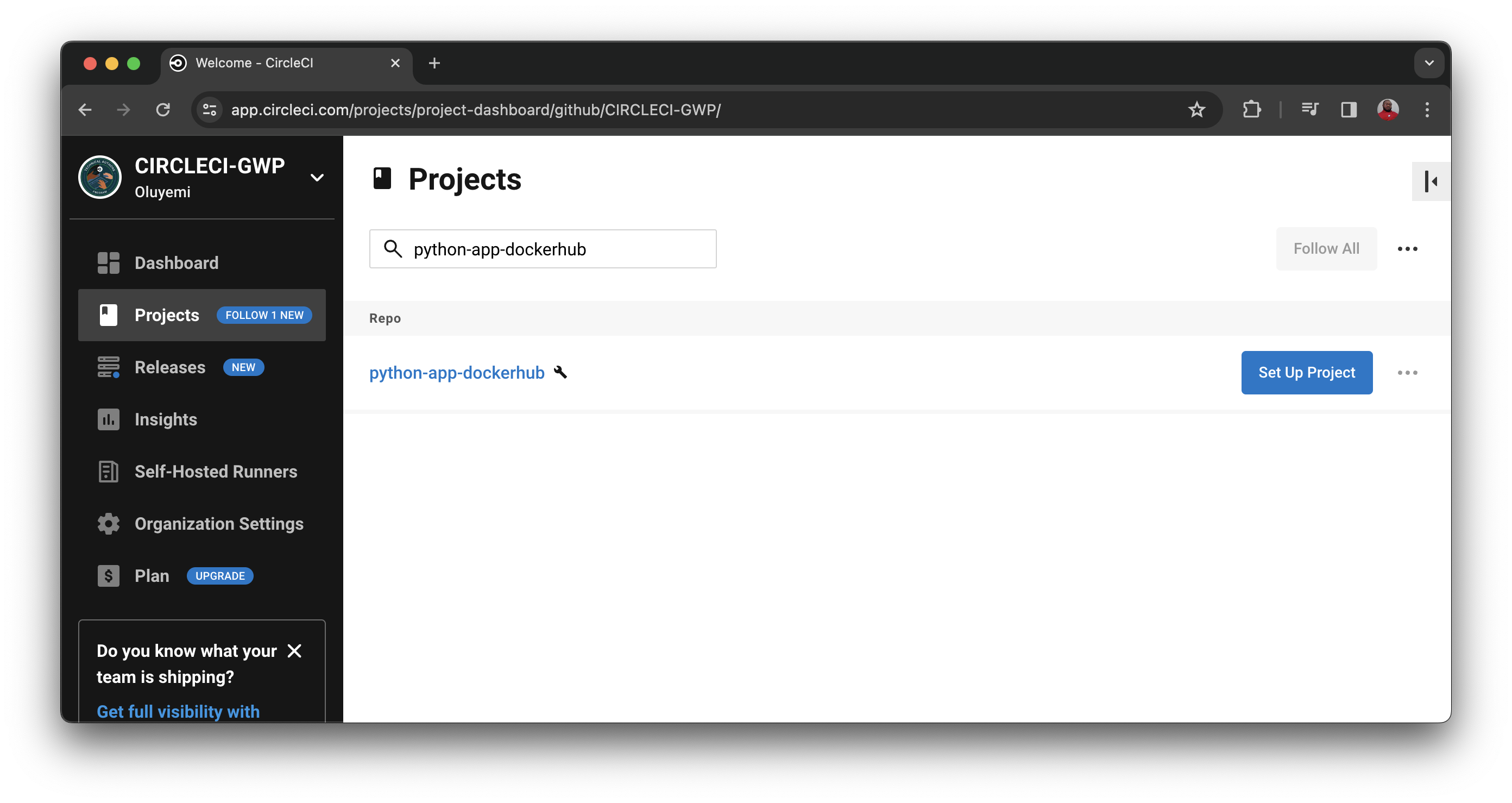Open the browser tab search chevron
The image size is (1512, 803).
pyautogui.click(x=1431, y=63)
